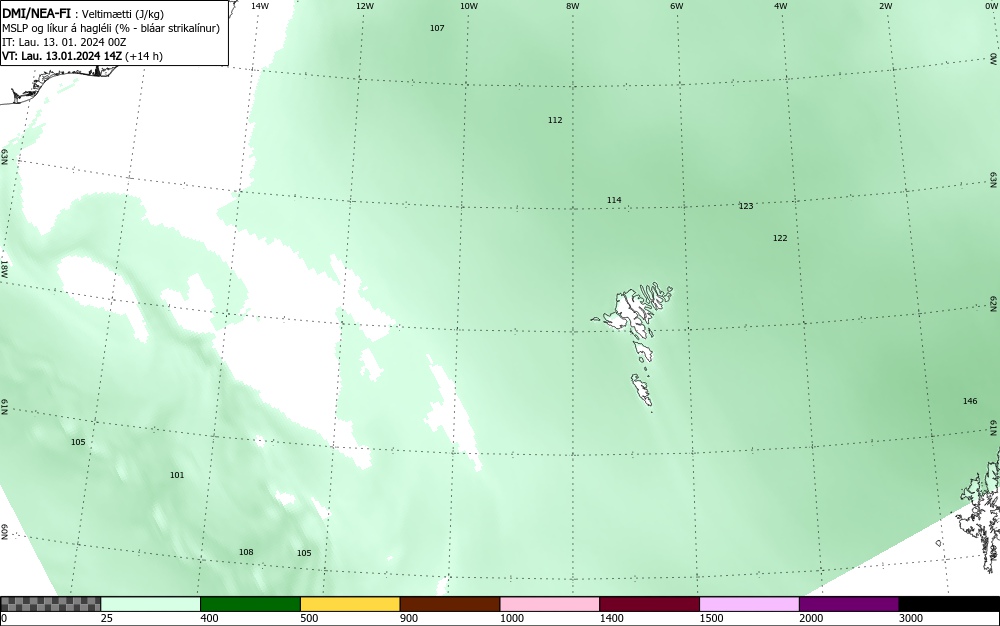Click the 14W longitude label
The height and width of the screenshot is (626, 1000).
260,6
